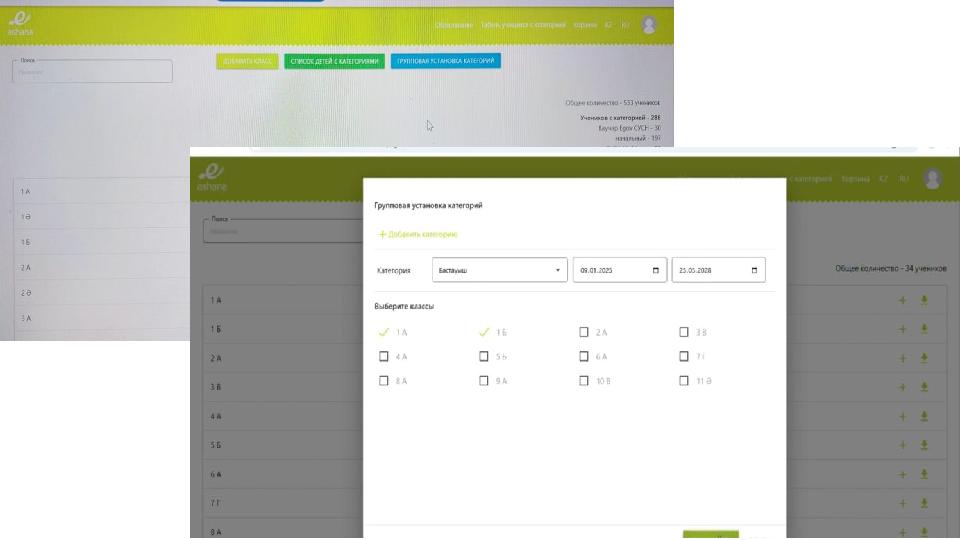Check the 2 А class checkbox
Screen dimensions: 960x540
pyautogui.click(x=583, y=332)
